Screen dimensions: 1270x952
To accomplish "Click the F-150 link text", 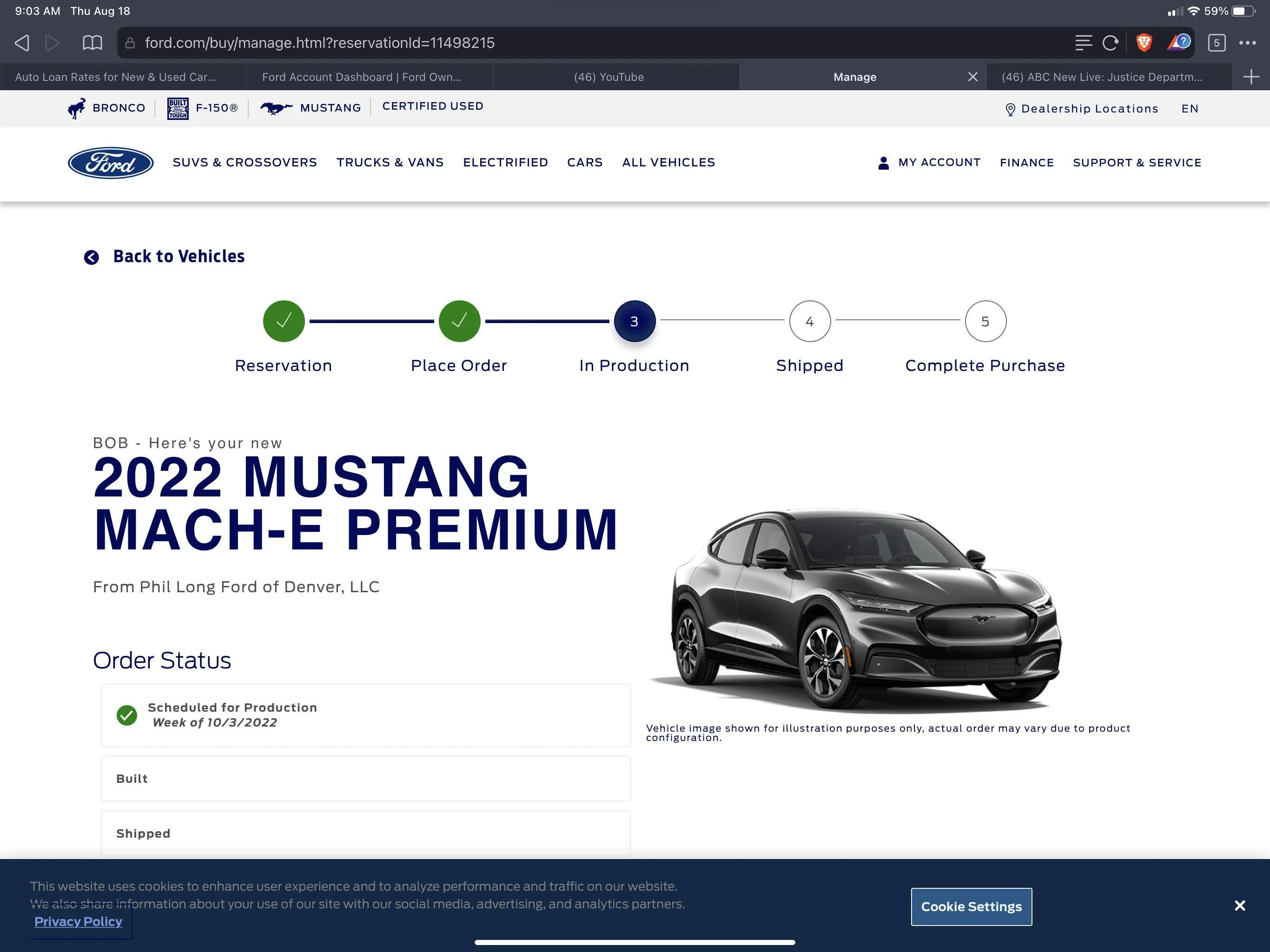I will [217, 108].
